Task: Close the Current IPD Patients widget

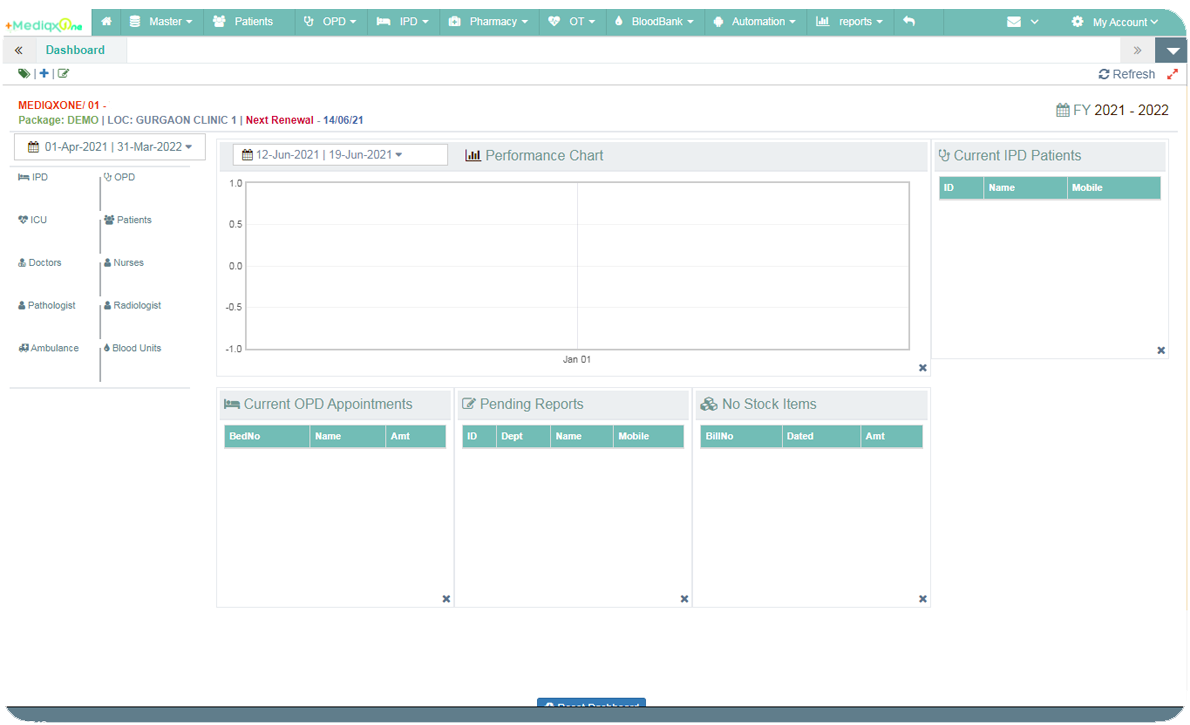Action: point(1160,350)
